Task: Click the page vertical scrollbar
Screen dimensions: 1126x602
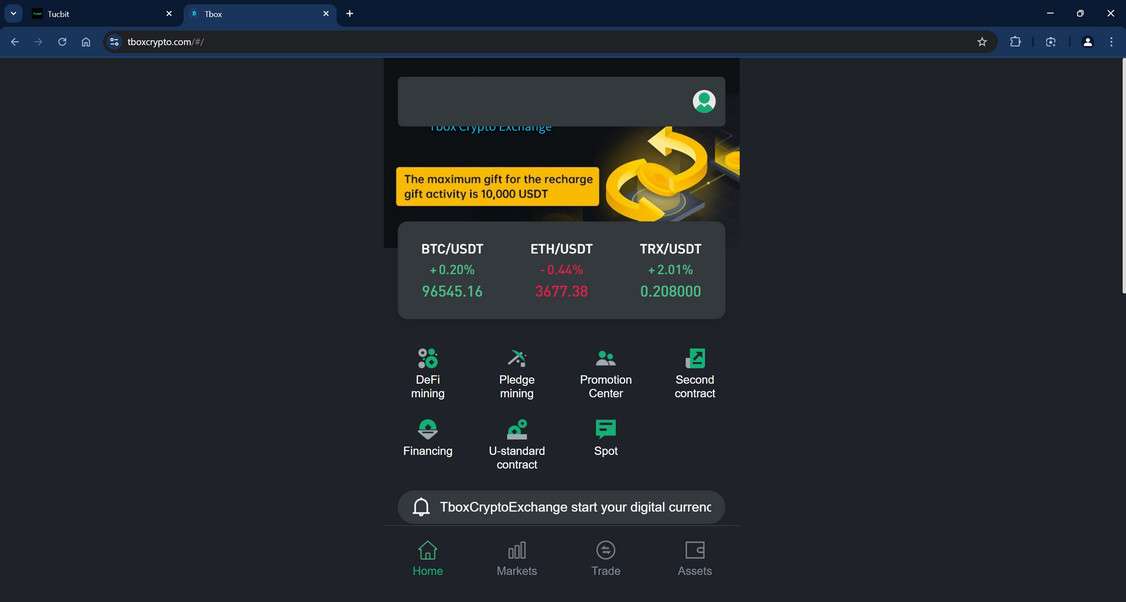Action: pos(1122,177)
